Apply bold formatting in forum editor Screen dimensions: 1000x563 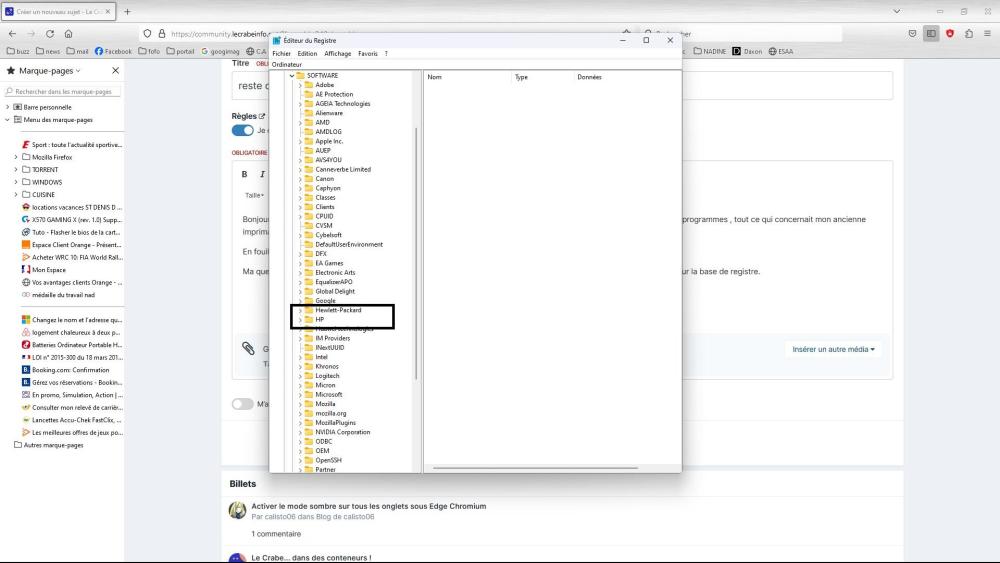click(244, 174)
